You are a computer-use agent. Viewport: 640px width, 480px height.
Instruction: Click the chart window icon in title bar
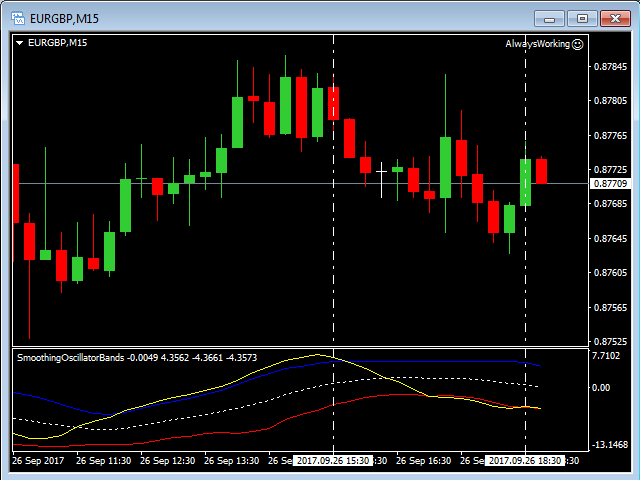point(17,17)
